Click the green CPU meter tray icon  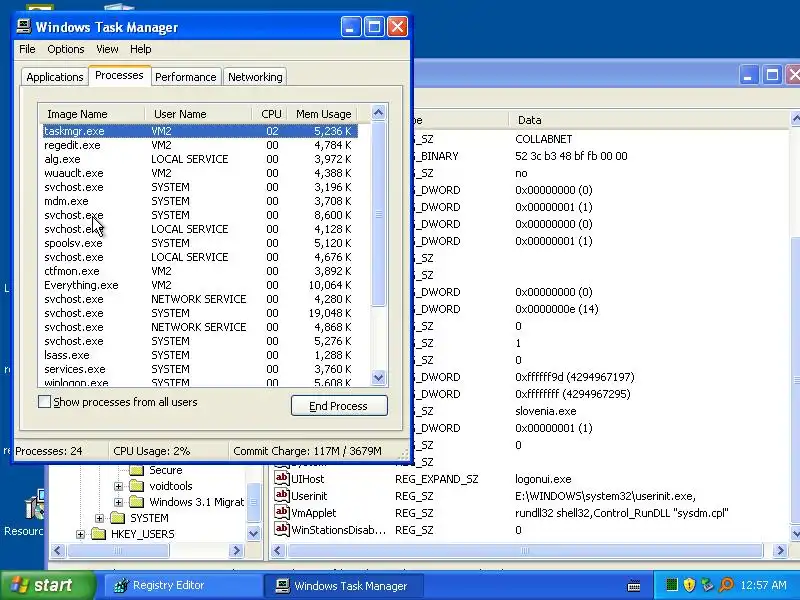click(x=672, y=585)
